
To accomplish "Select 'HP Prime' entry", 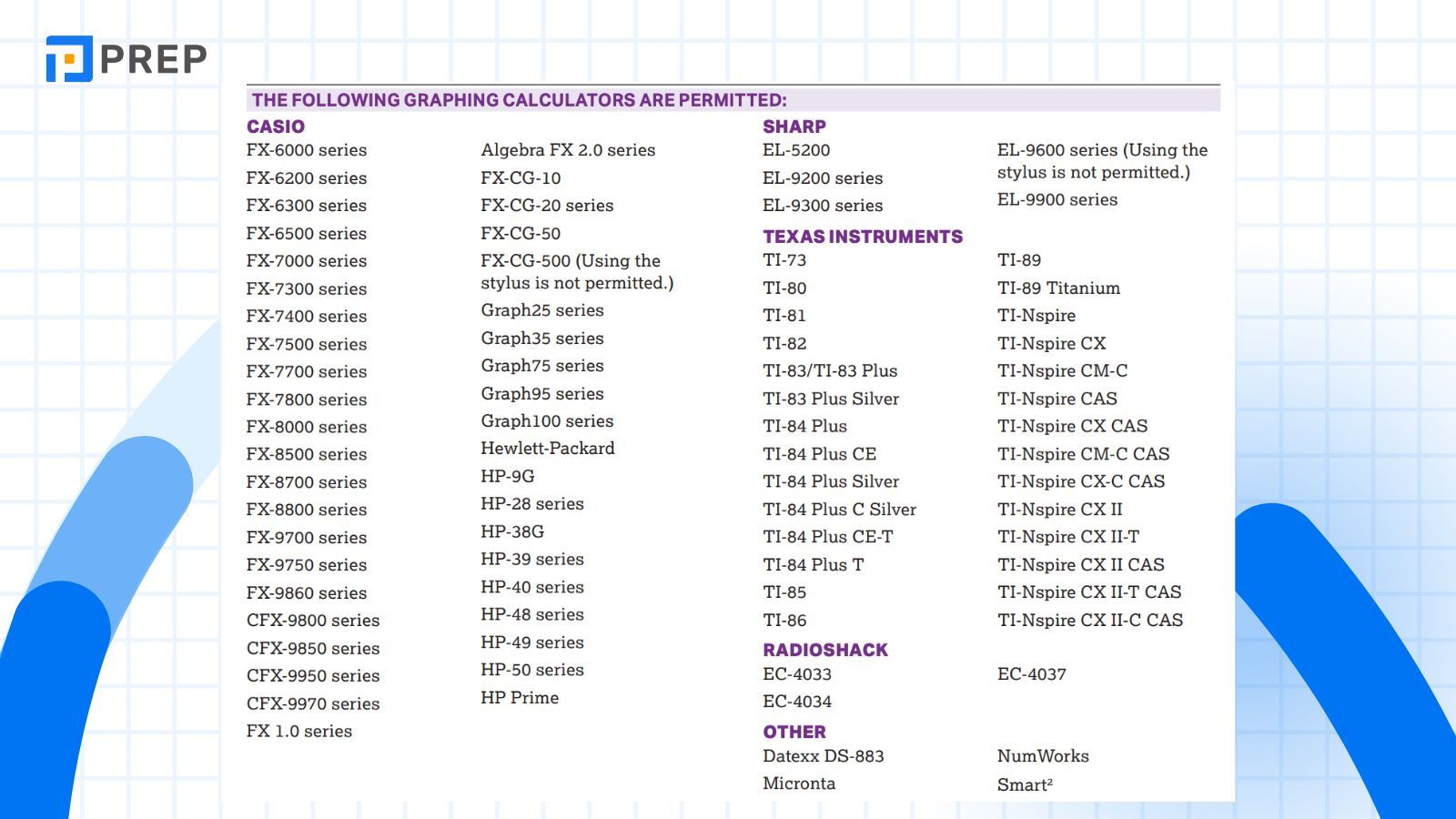I will click(520, 698).
